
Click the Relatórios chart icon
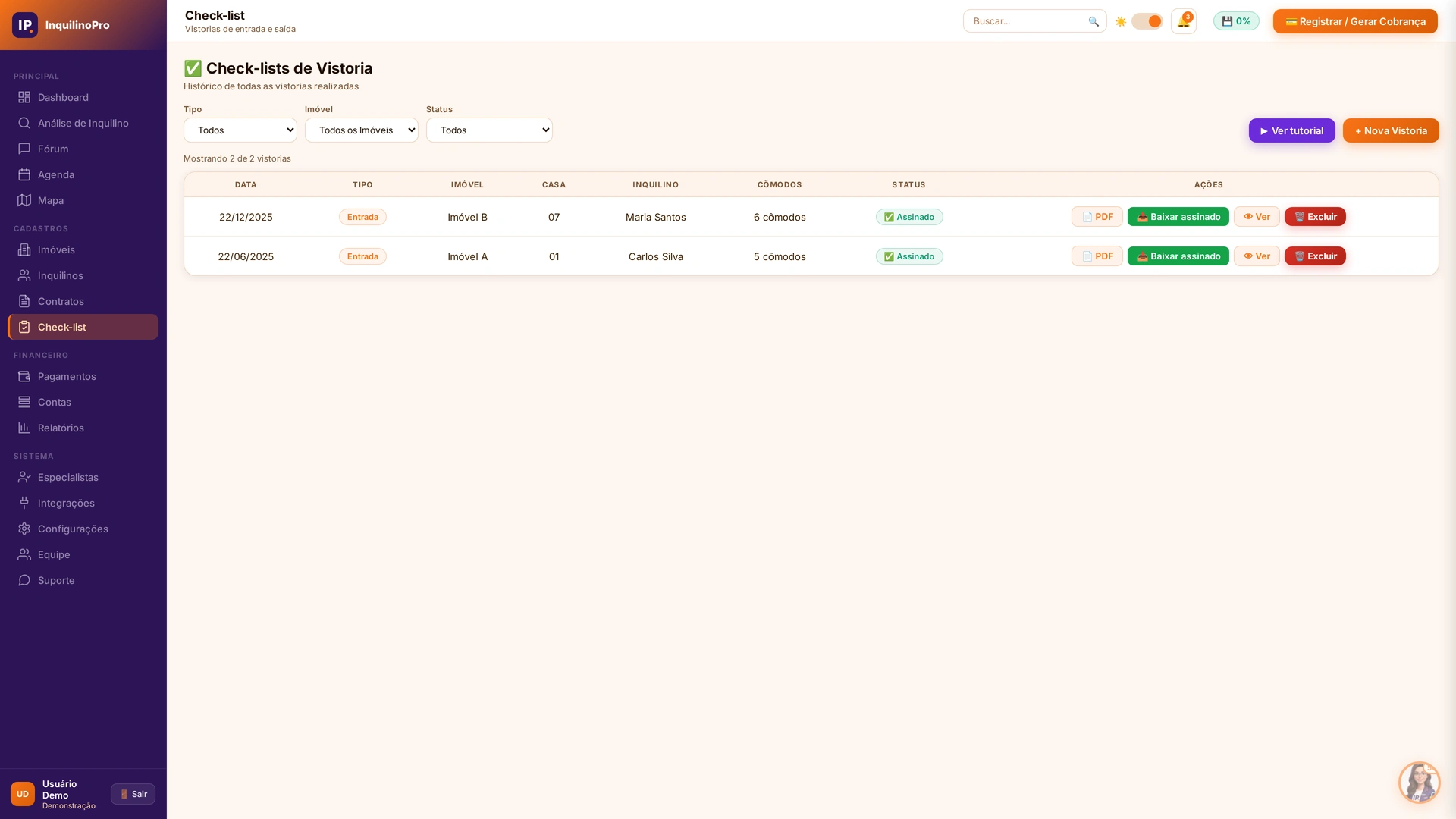pos(24,428)
